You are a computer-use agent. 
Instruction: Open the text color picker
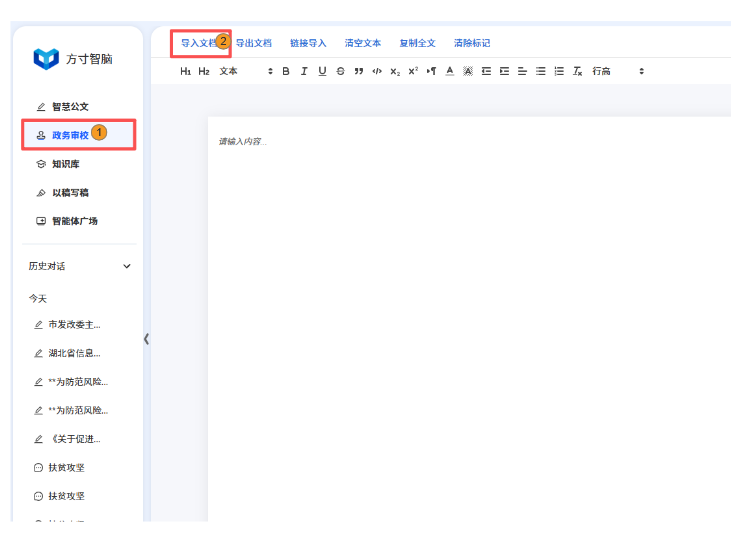pyautogui.click(x=449, y=71)
